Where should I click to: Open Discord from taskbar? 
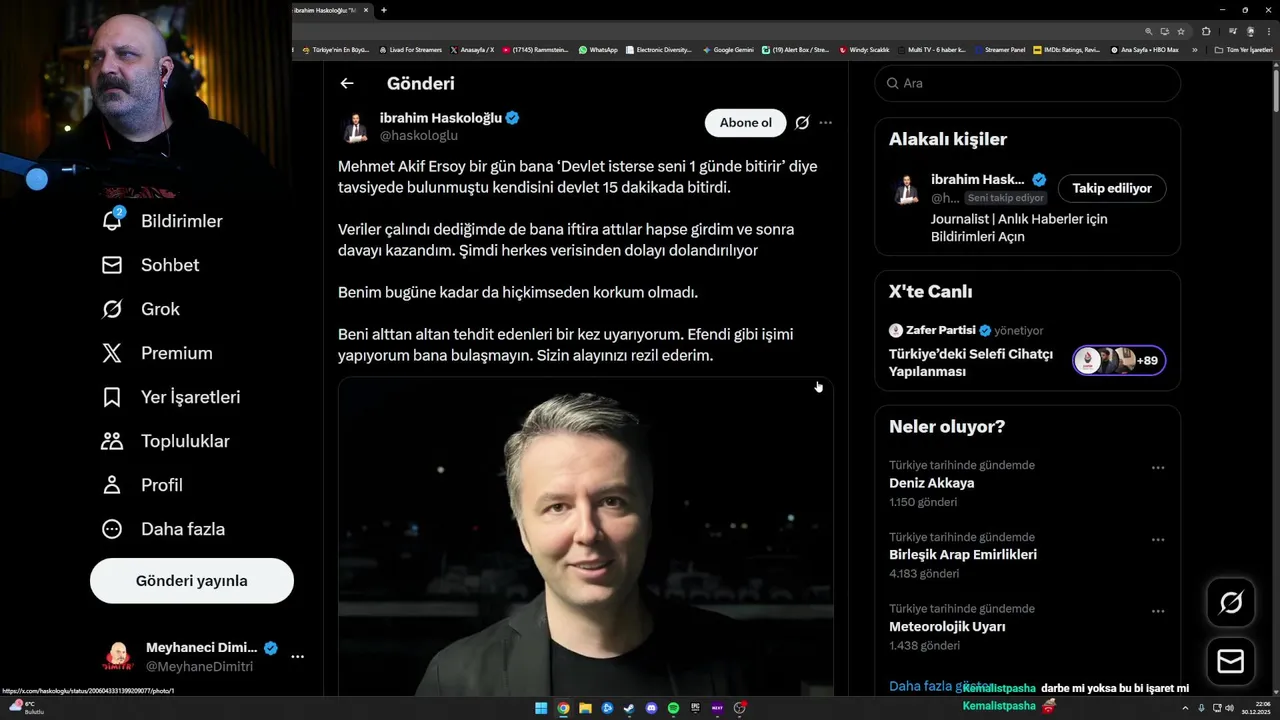(x=651, y=708)
